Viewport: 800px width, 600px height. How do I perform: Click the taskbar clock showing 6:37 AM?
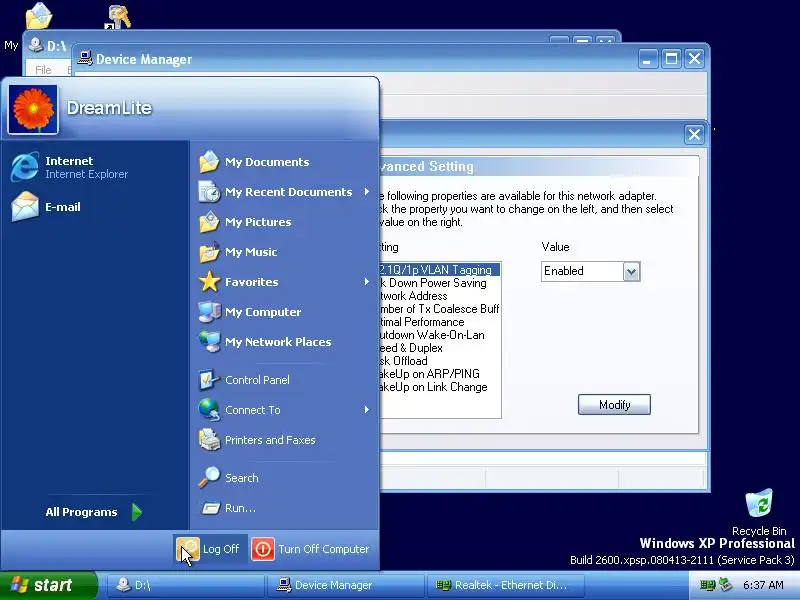coord(763,585)
